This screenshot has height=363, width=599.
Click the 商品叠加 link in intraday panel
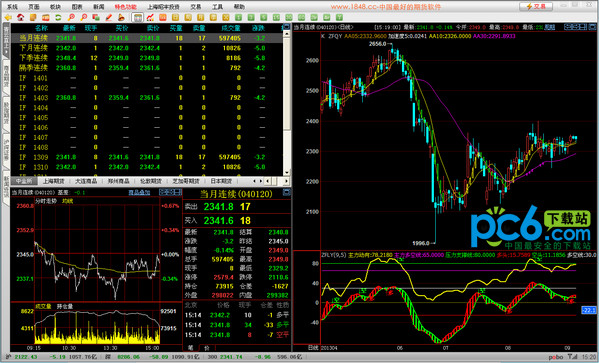point(139,192)
